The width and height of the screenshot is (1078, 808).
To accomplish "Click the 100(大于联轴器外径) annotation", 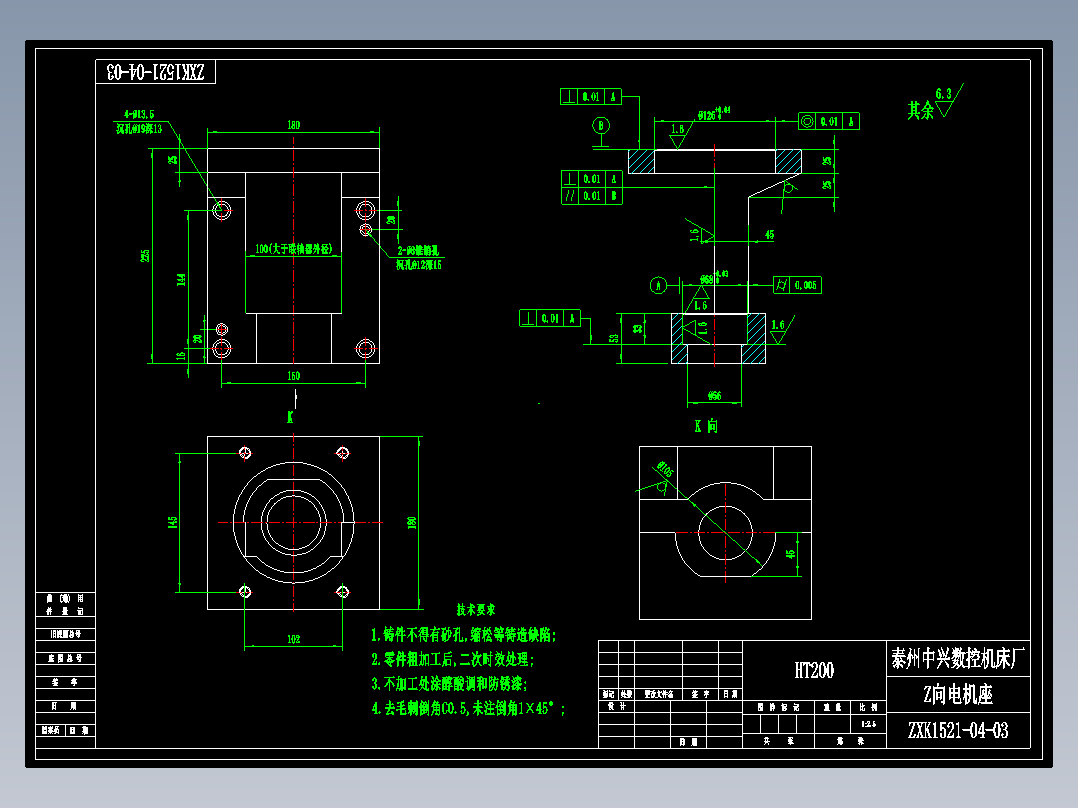I will [x=294, y=249].
